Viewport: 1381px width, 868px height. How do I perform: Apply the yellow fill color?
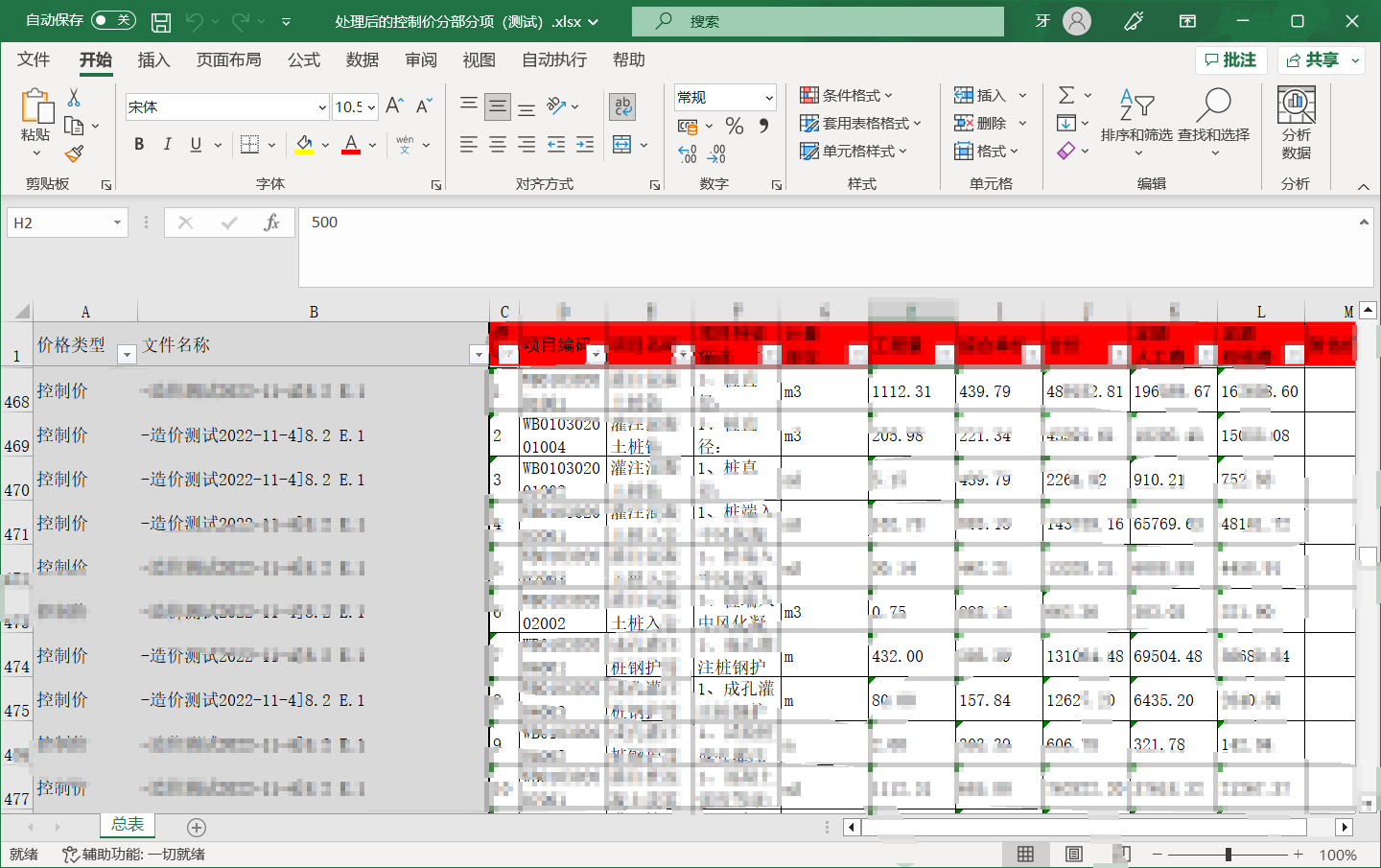[x=305, y=144]
